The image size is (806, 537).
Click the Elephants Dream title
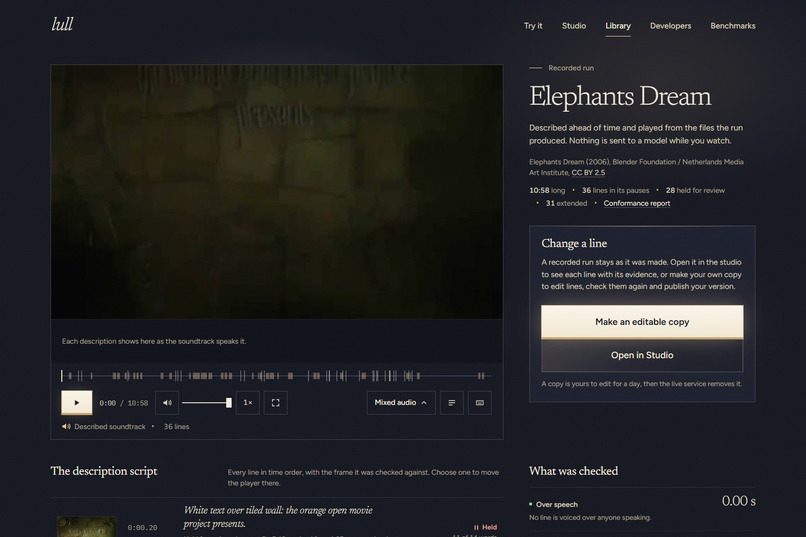(620, 96)
